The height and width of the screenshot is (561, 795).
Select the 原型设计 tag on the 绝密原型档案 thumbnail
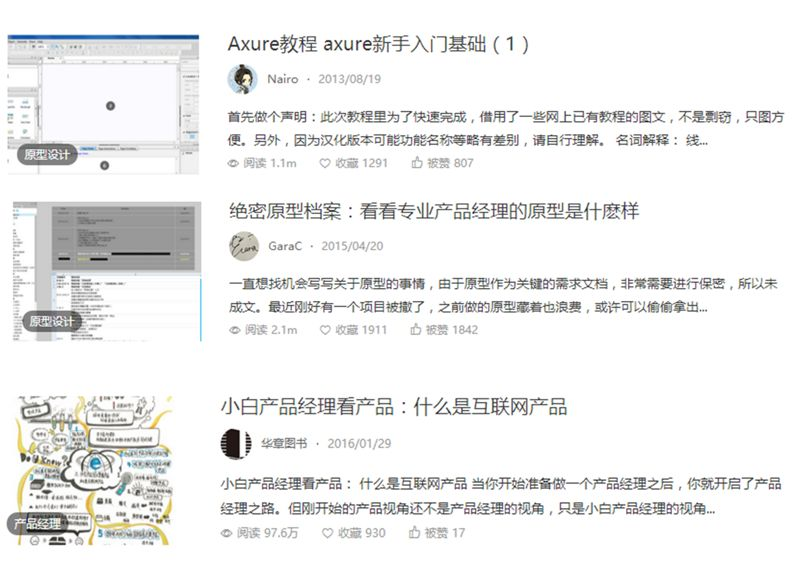pos(52,322)
